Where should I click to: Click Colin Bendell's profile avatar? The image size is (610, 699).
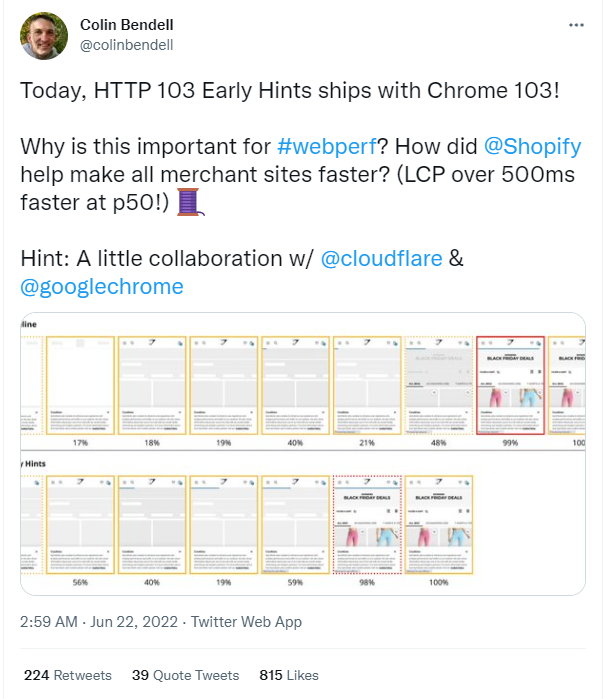pos(44,36)
